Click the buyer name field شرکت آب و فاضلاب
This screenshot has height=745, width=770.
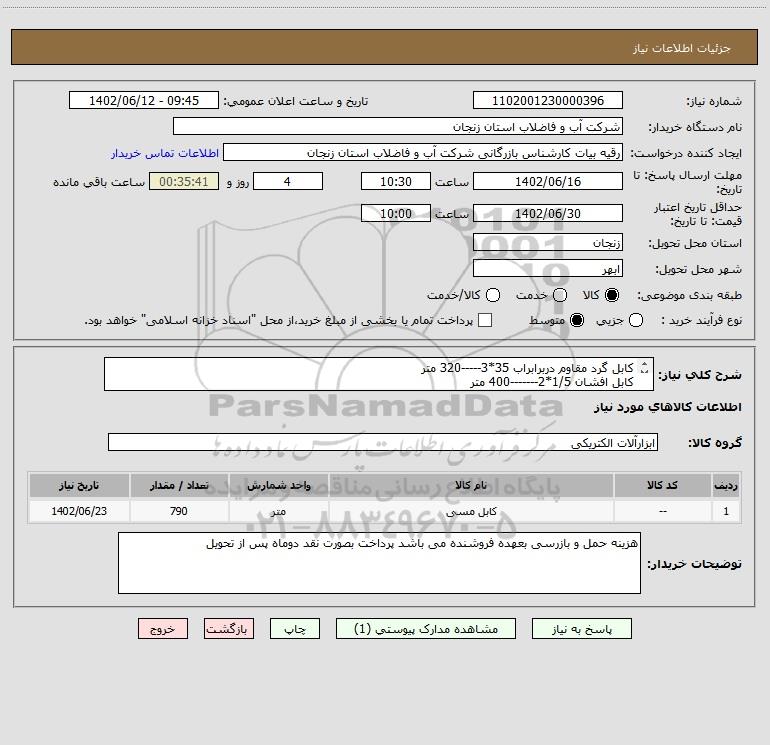(x=398, y=127)
